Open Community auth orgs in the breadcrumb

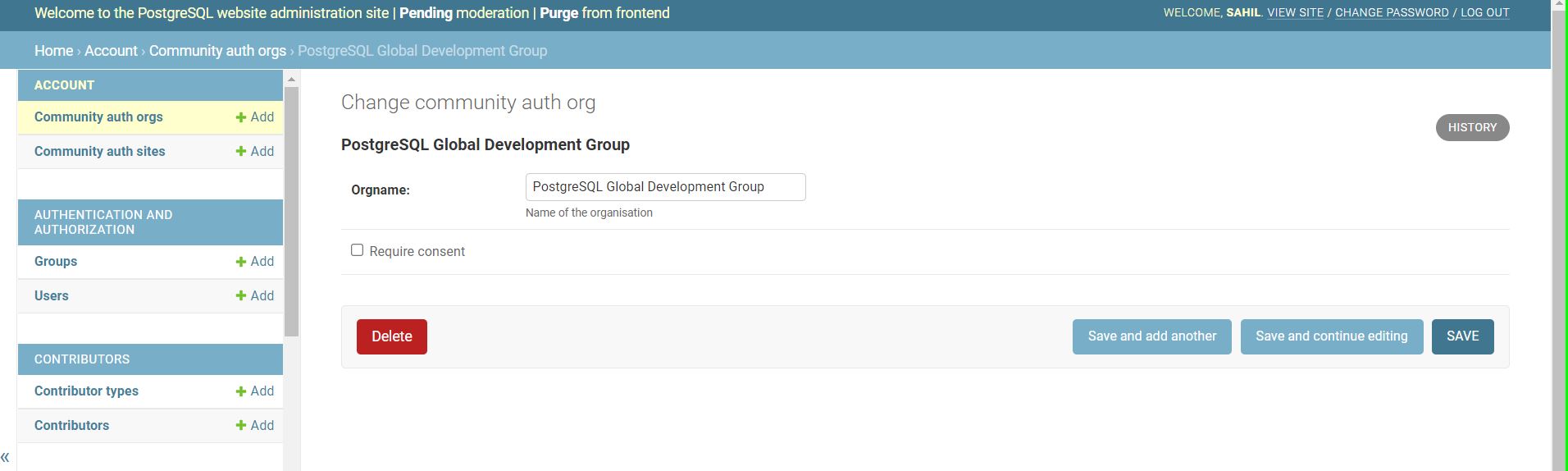(x=217, y=51)
